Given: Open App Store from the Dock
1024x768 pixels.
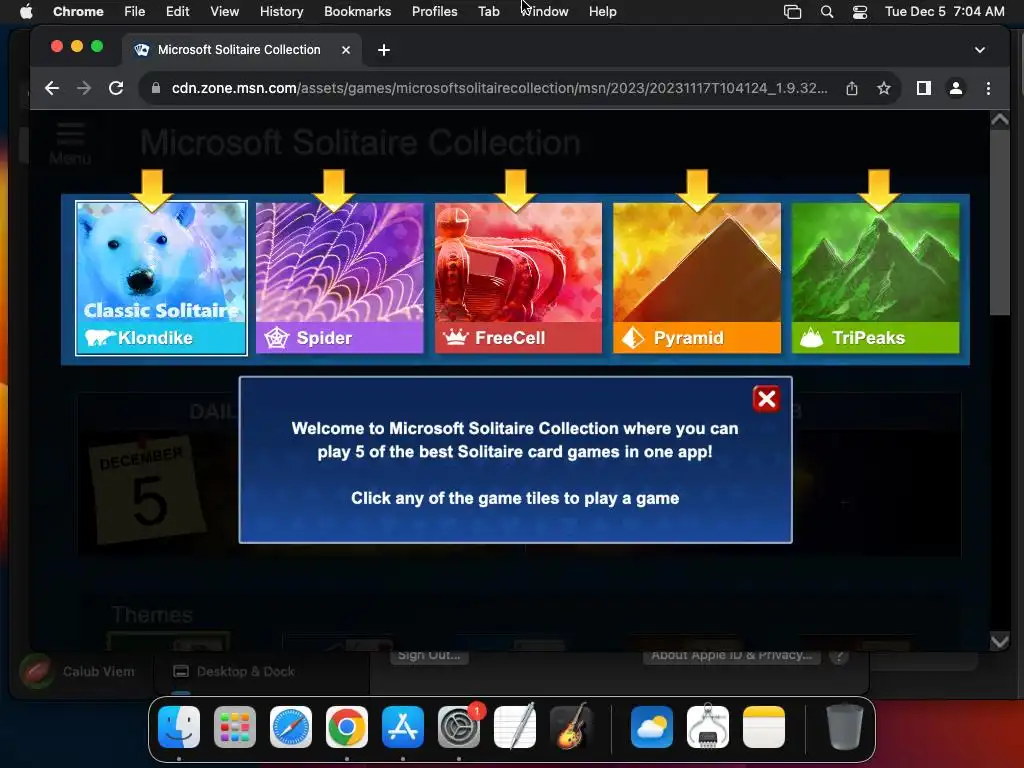Looking at the screenshot, I should [403, 726].
